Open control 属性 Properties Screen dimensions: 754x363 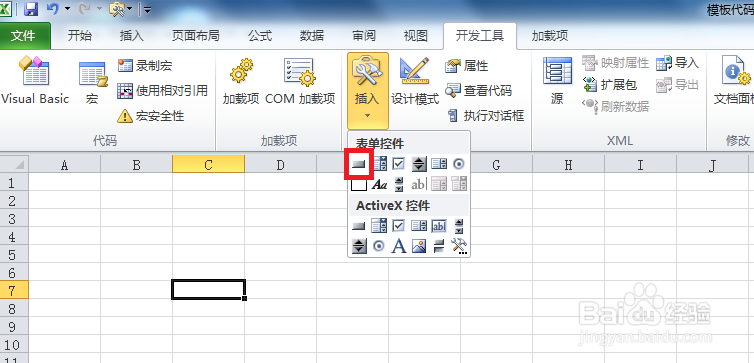pos(466,66)
